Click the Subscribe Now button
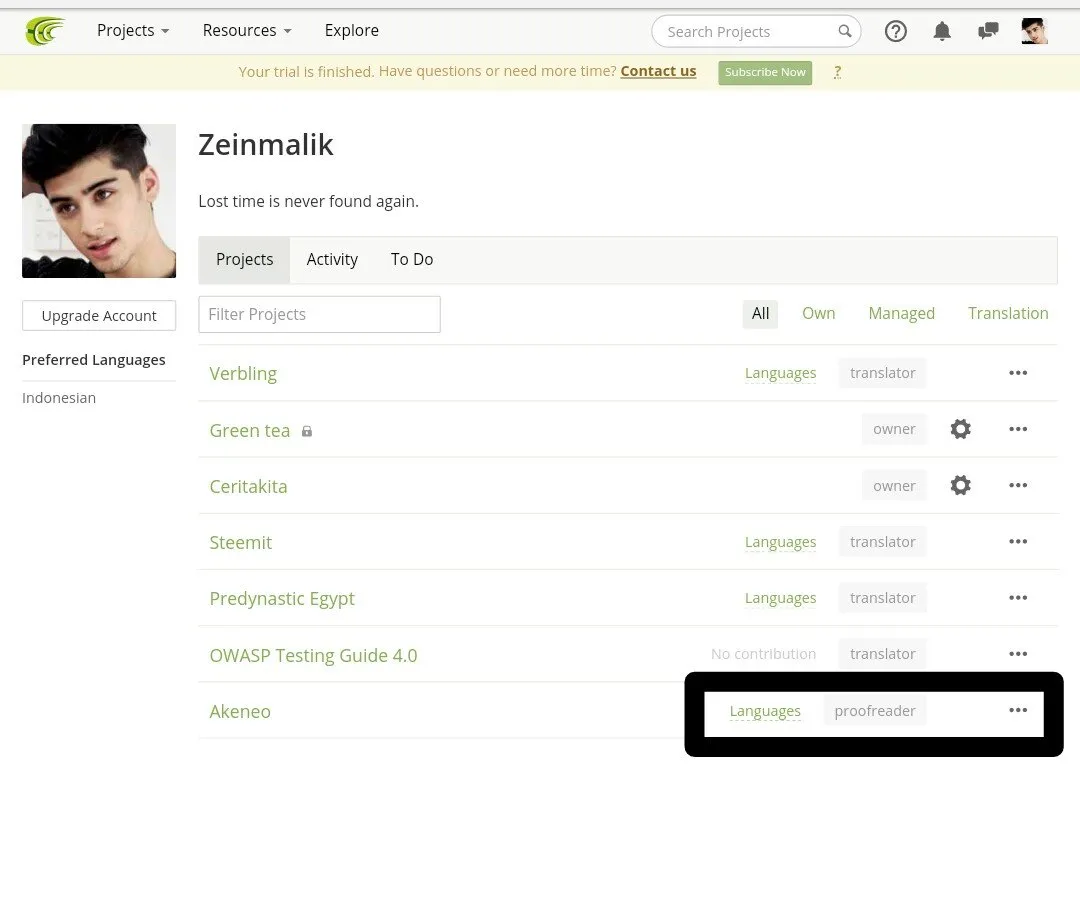Viewport: 1080px width, 916px height. pyautogui.click(x=765, y=72)
